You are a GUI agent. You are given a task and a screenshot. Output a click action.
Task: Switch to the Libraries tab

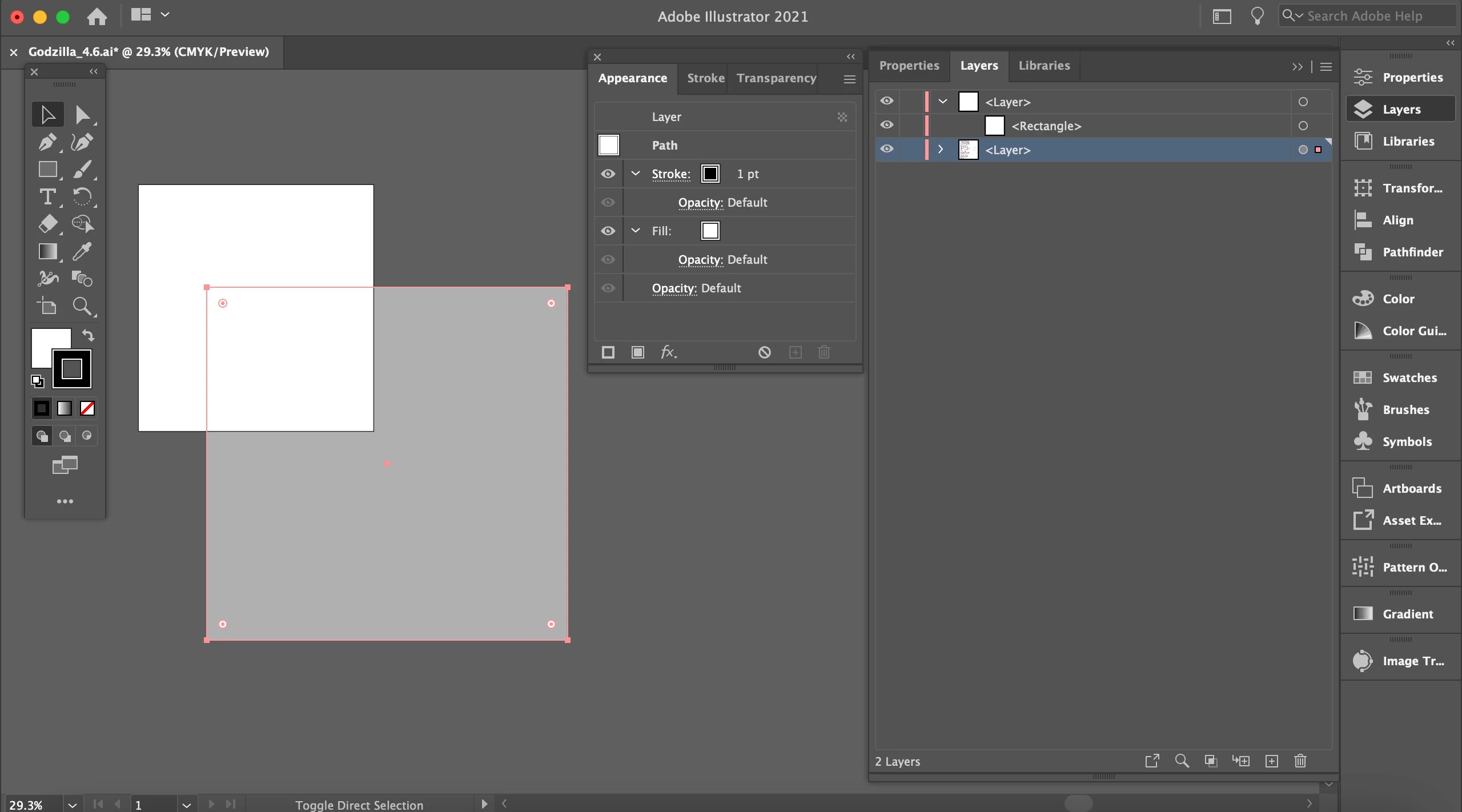[x=1044, y=66]
